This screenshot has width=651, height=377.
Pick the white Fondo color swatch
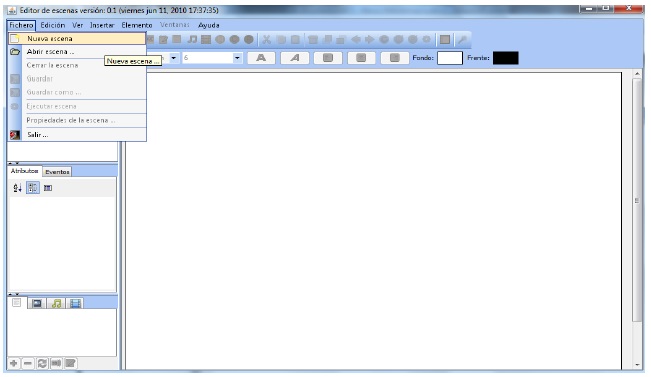coord(450,58)
